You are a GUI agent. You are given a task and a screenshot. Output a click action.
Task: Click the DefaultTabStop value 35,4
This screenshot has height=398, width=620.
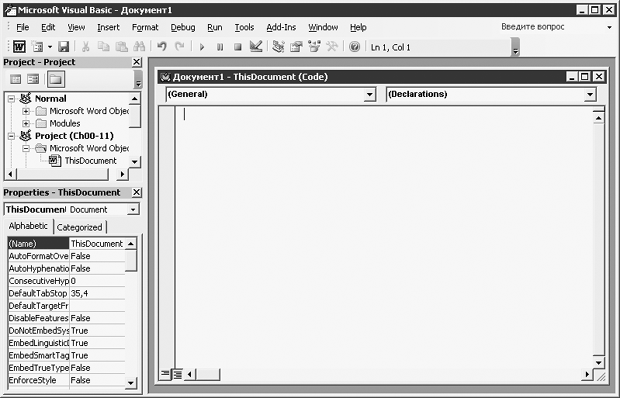pyautogui.click(x=97, y=293)
